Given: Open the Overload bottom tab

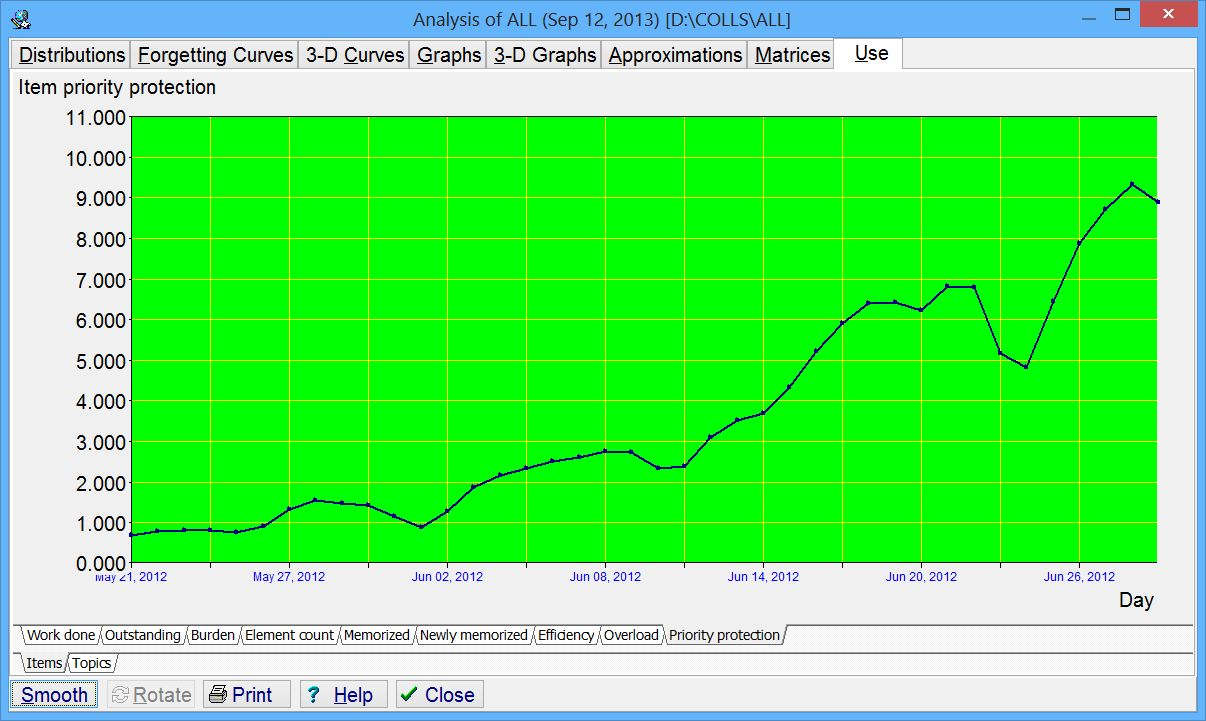Looking at the screenshot, I should coord(631,635).
